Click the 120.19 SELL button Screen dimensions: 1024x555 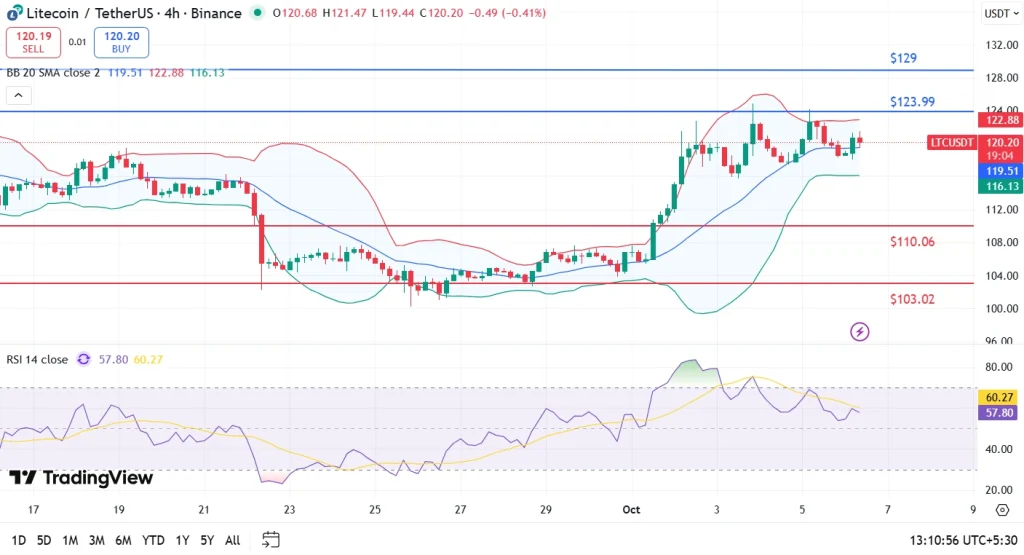(32, 42)
